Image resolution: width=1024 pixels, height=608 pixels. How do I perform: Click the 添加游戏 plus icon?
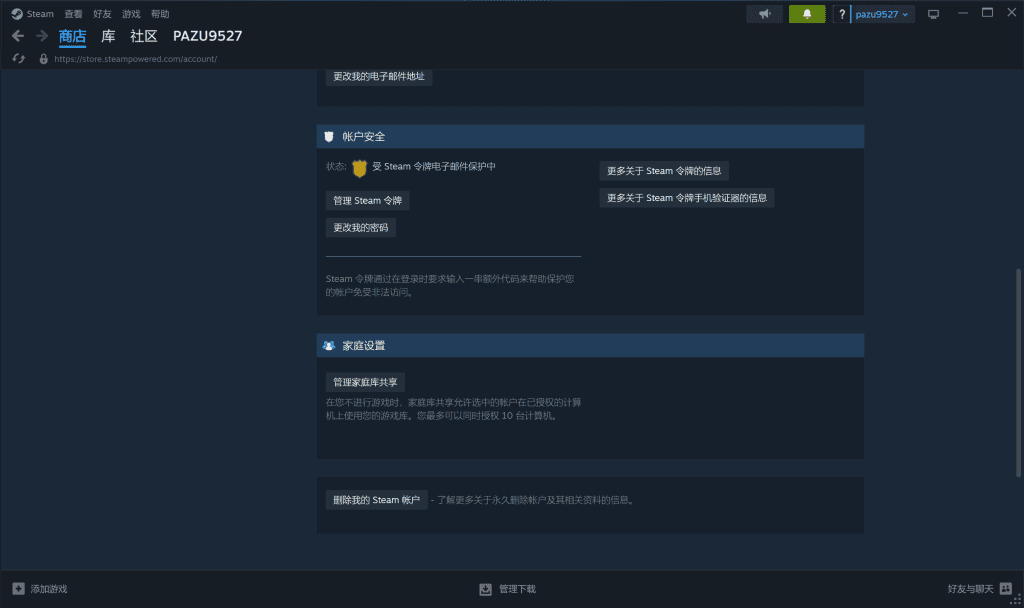pyautogui.click(x=18, y=588)
